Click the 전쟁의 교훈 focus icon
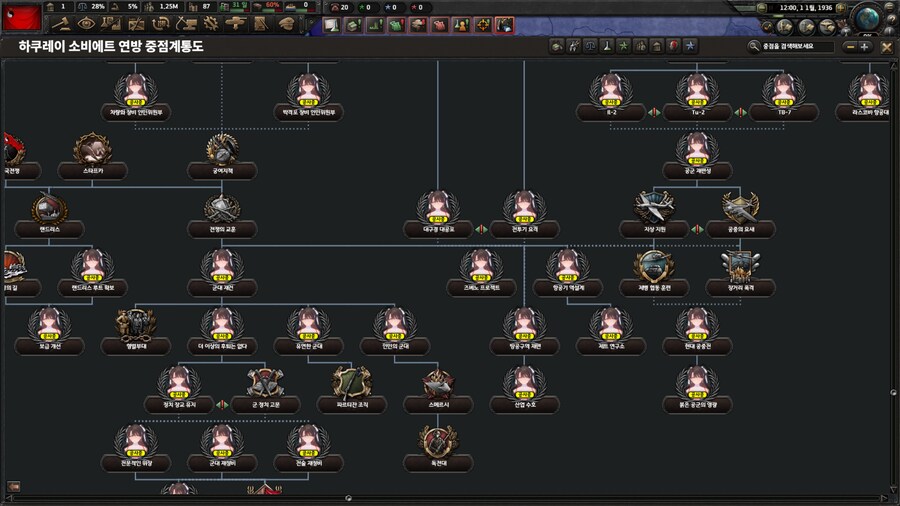The image size is (900, 506). (x=221, y=210)
